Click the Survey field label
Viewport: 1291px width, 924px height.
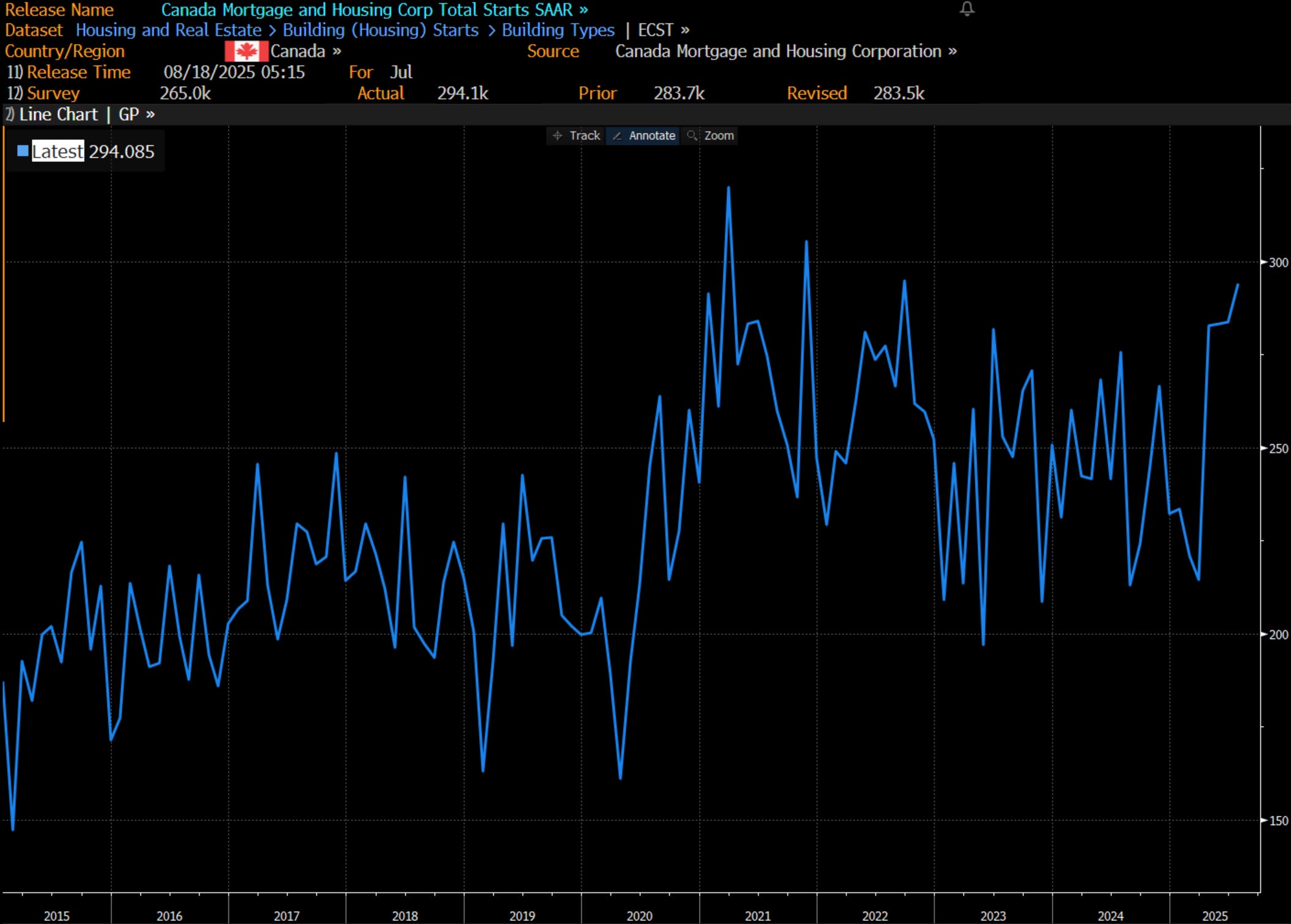53,94
